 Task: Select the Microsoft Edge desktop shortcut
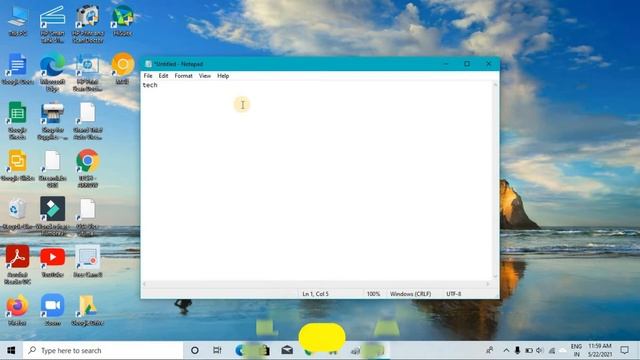[x=52, y=72]
